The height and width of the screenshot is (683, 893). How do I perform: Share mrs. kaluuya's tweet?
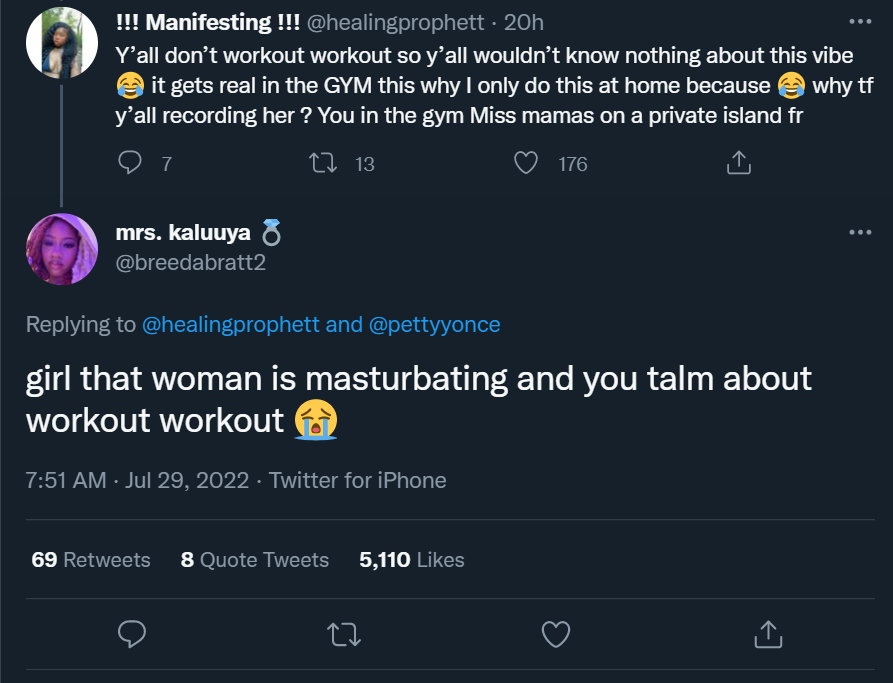coord(767,633)
